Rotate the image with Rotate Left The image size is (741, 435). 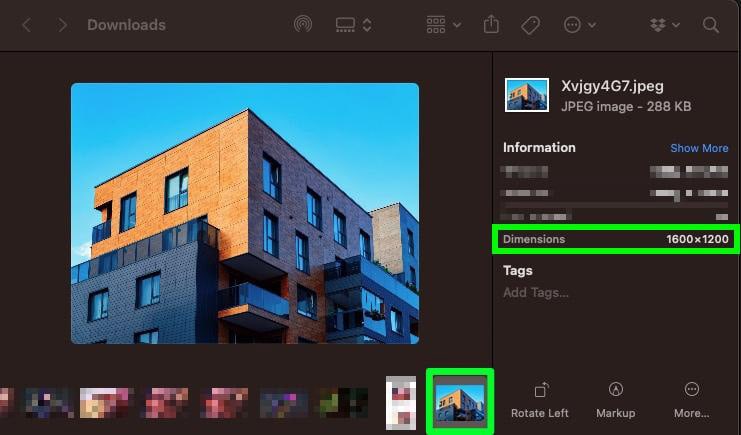coord(539,400)
